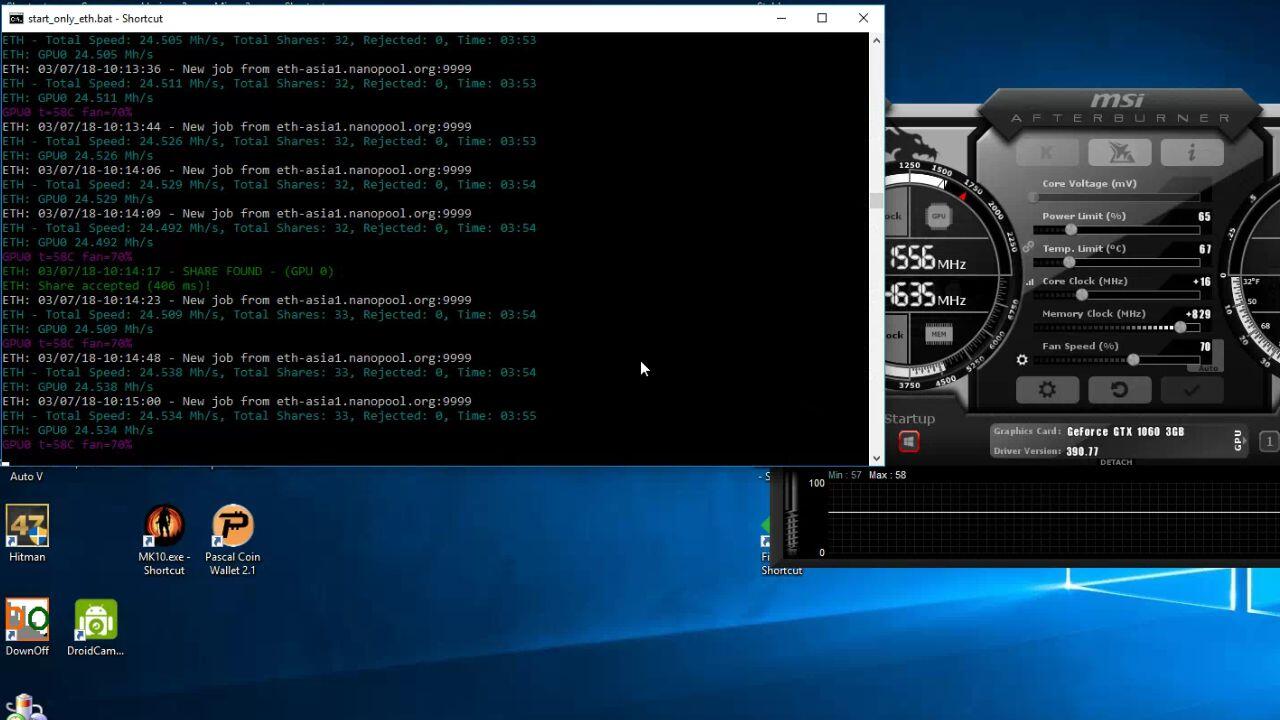
Task: Click Core Clock value +16
Action: pos(1202,281)
